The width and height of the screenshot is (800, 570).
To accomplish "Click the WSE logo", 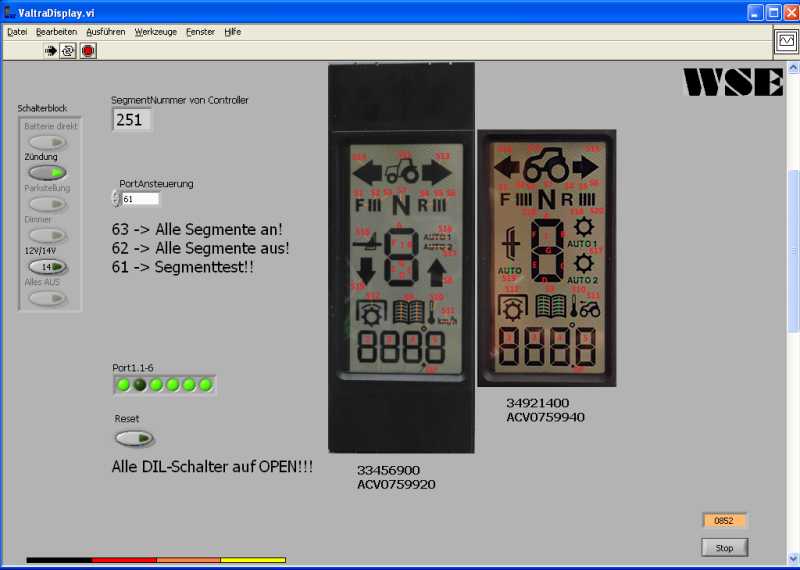I will pyautogui.click(x=733, y=82).
